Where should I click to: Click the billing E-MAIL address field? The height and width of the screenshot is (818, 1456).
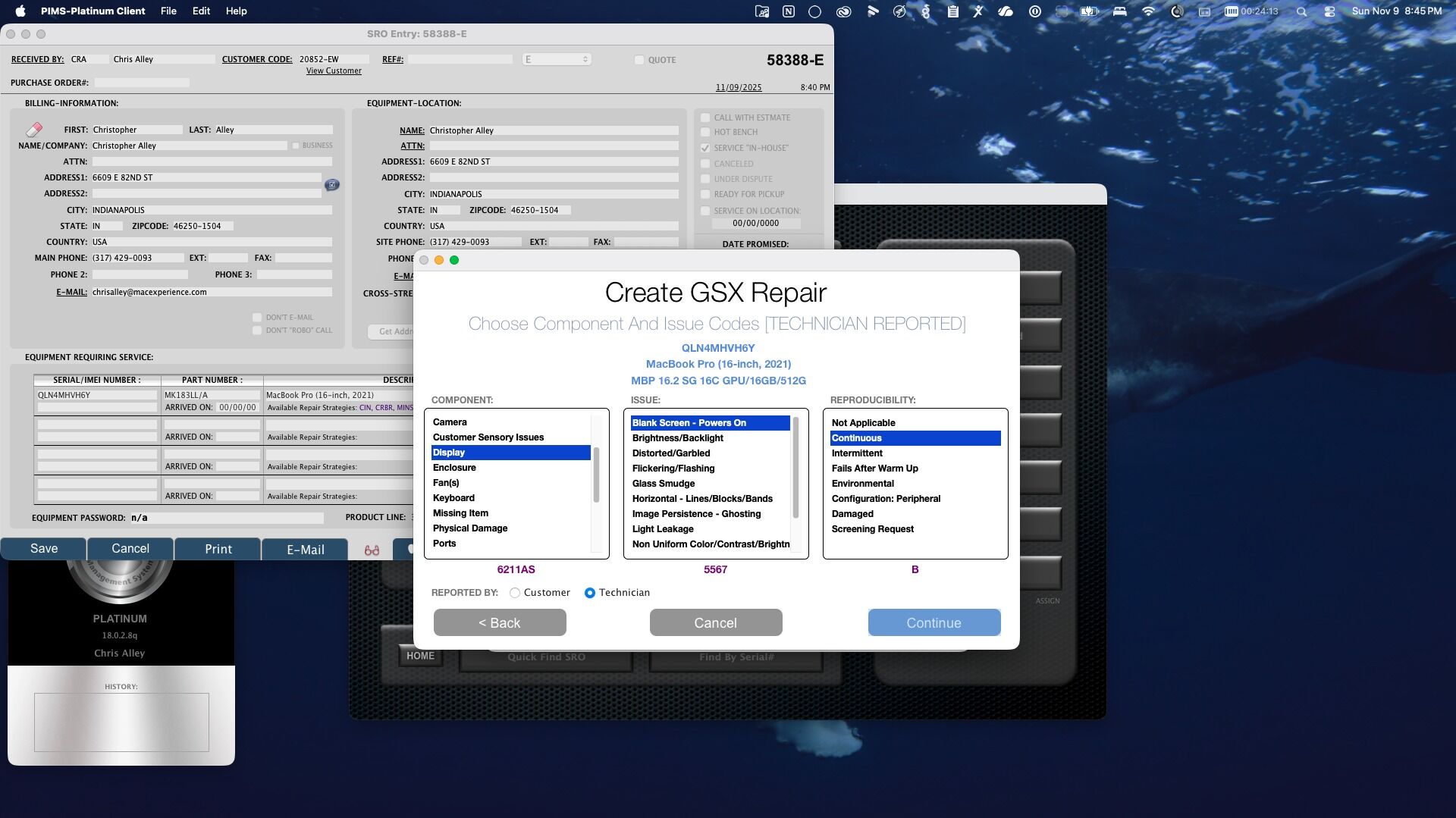tap(212, 292)
